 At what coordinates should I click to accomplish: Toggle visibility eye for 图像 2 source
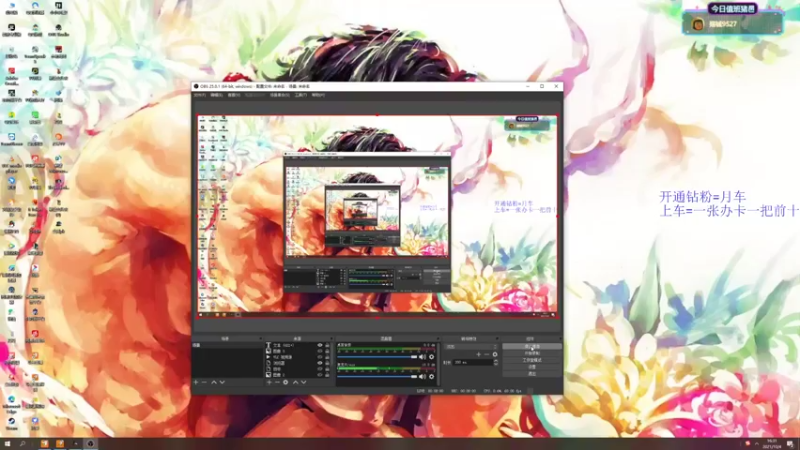coord(320,375)
